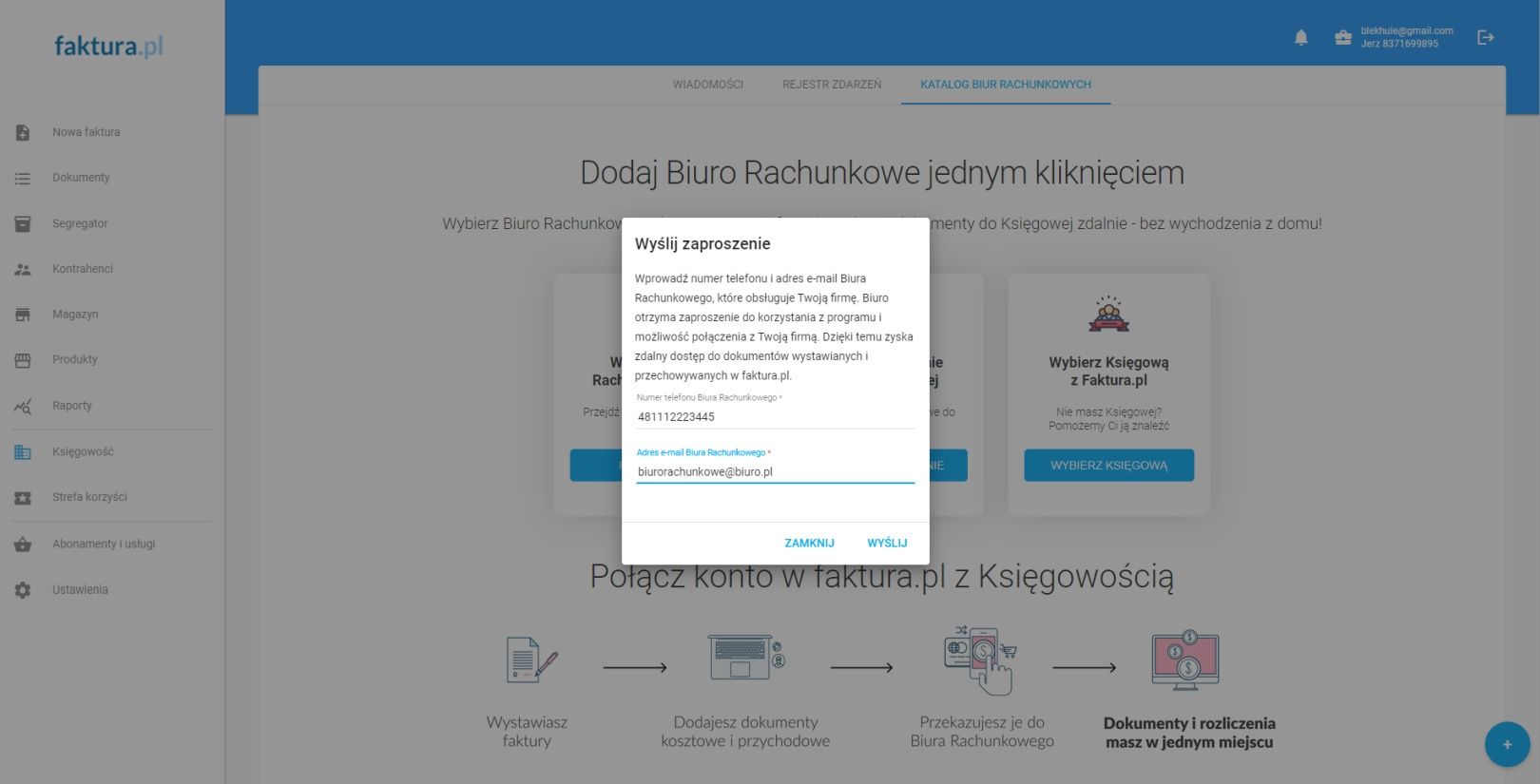The width and height of the screenshot is (1540, 784).
Task: Click the Segregator archive icon
Action: coord(23,224)
